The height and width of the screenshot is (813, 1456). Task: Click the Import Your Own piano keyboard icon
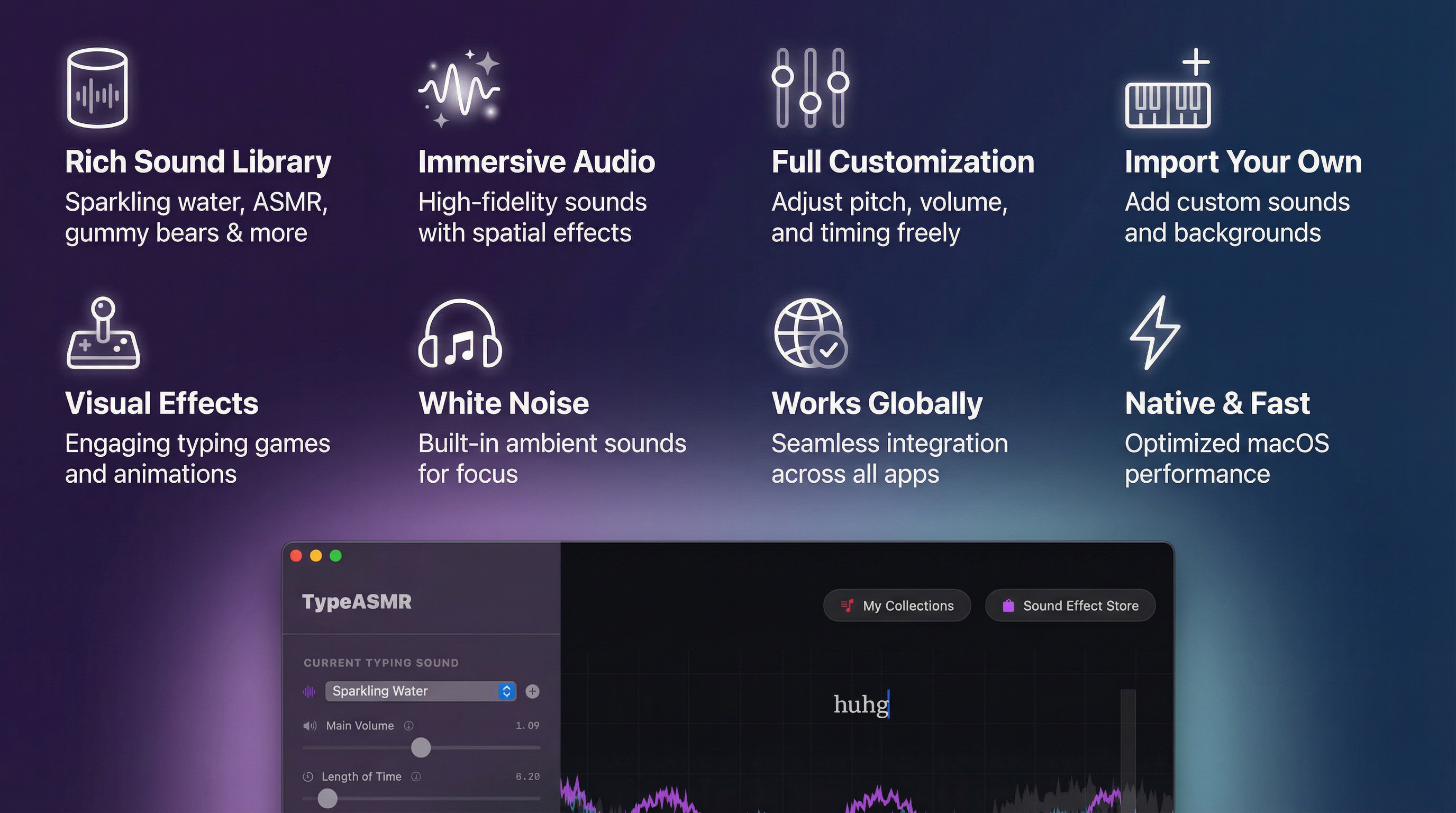click(1167, 102)
